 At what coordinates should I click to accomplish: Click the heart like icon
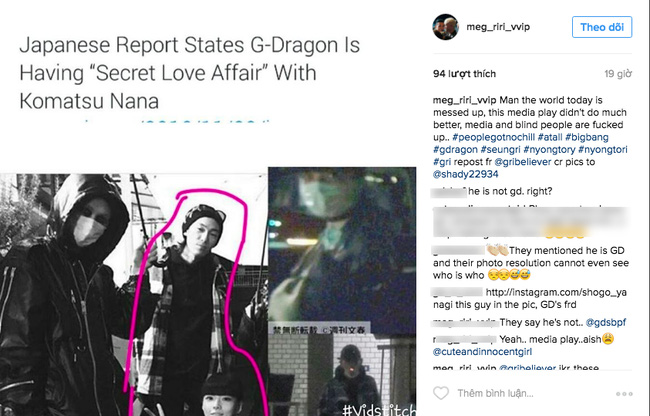(441, 393)
